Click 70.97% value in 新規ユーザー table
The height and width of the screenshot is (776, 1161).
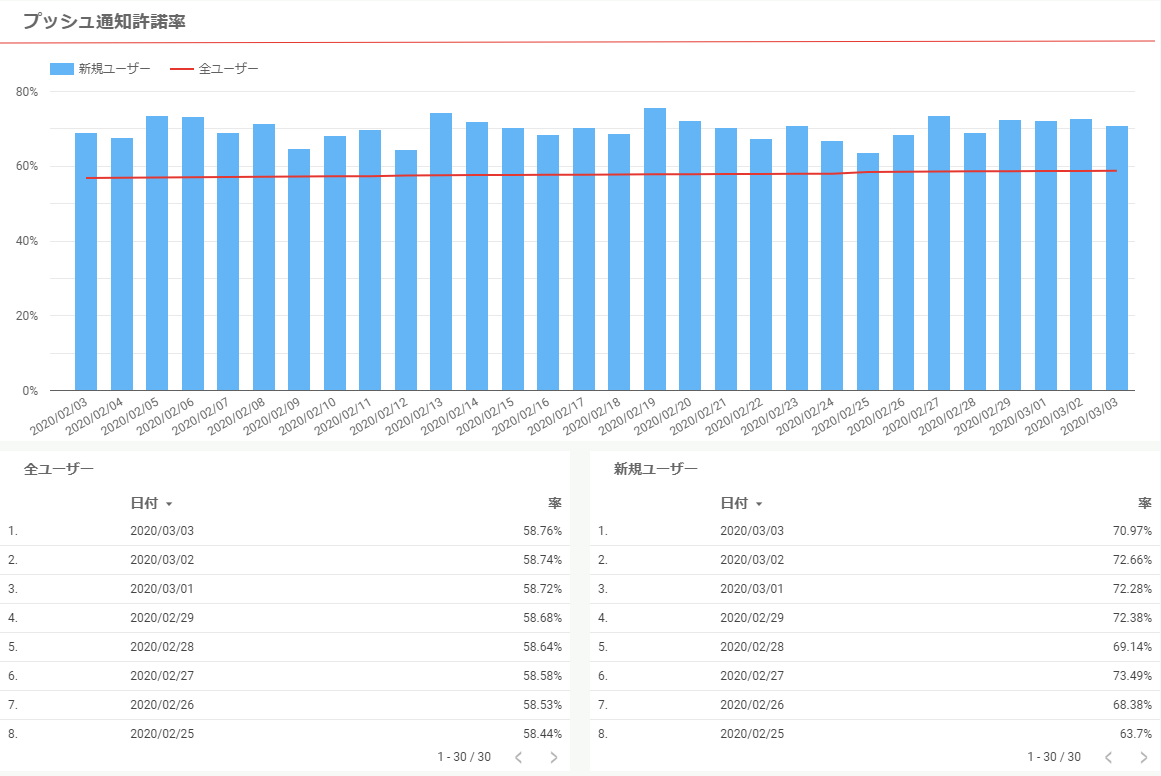pyautogui.click(x=1132, y=531)
